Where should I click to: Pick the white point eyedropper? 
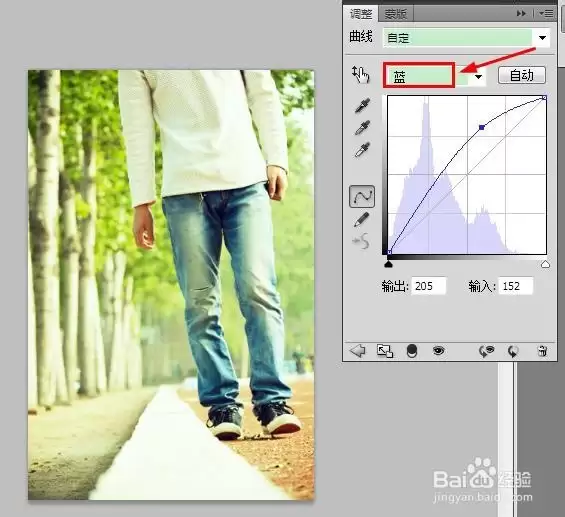362,150
